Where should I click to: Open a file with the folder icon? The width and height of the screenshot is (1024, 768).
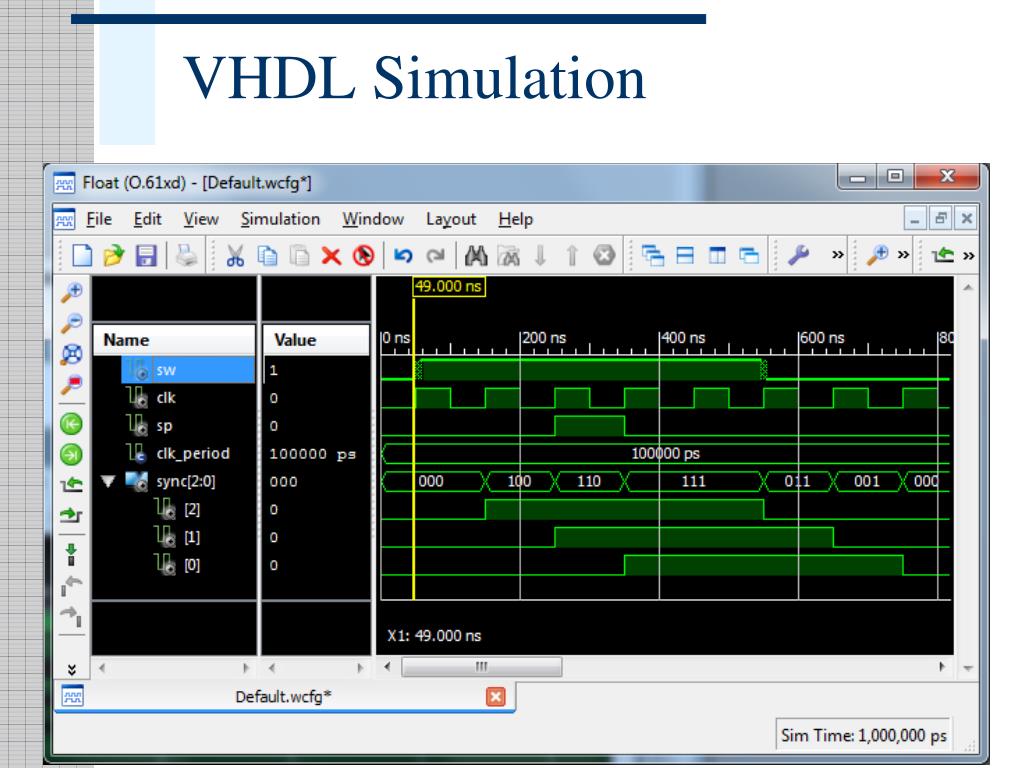(114, 255)
